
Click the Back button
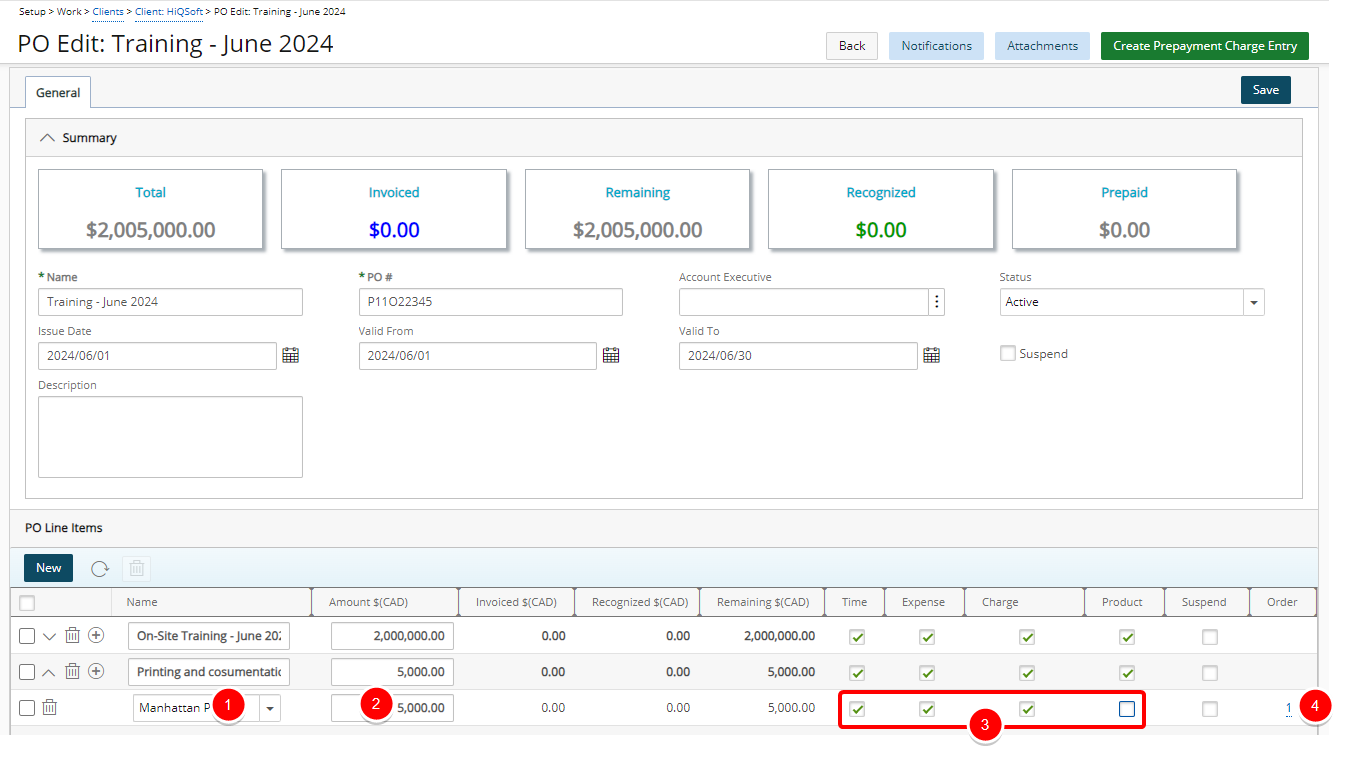852,46
